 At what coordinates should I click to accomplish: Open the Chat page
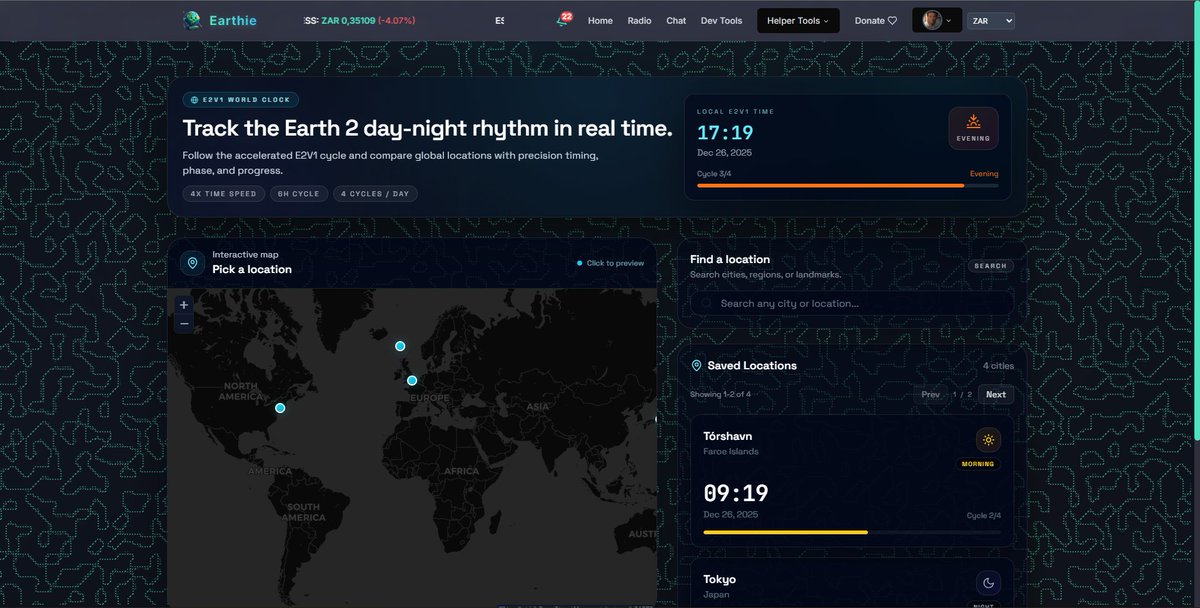click(676, 20)
